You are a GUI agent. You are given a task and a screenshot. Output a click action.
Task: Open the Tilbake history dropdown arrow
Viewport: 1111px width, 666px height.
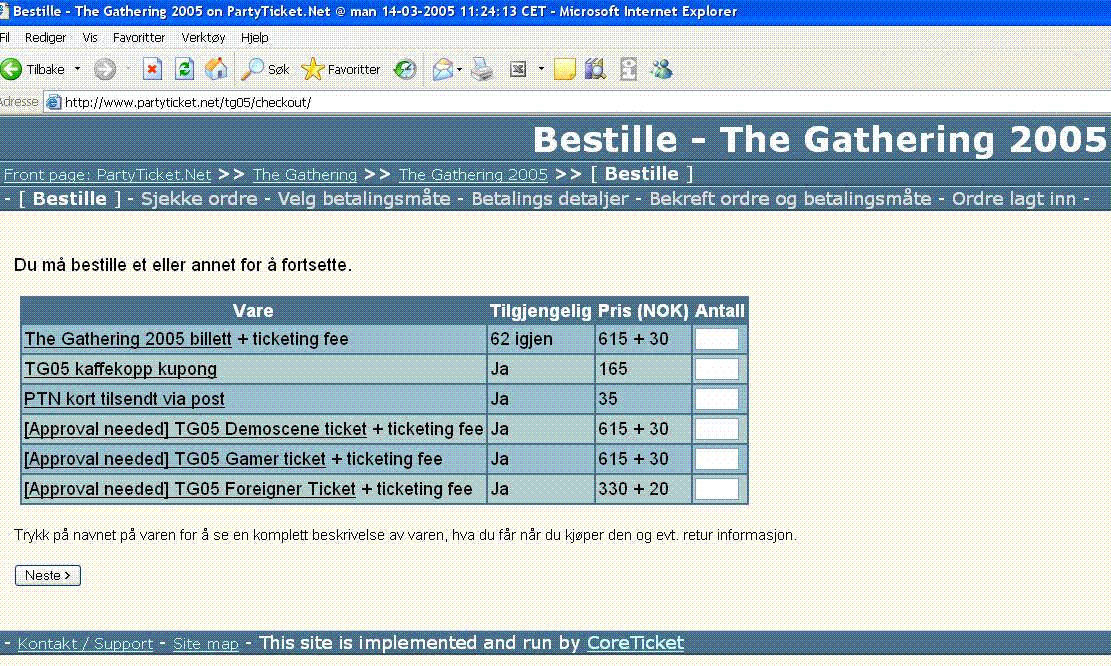point(77,69)
